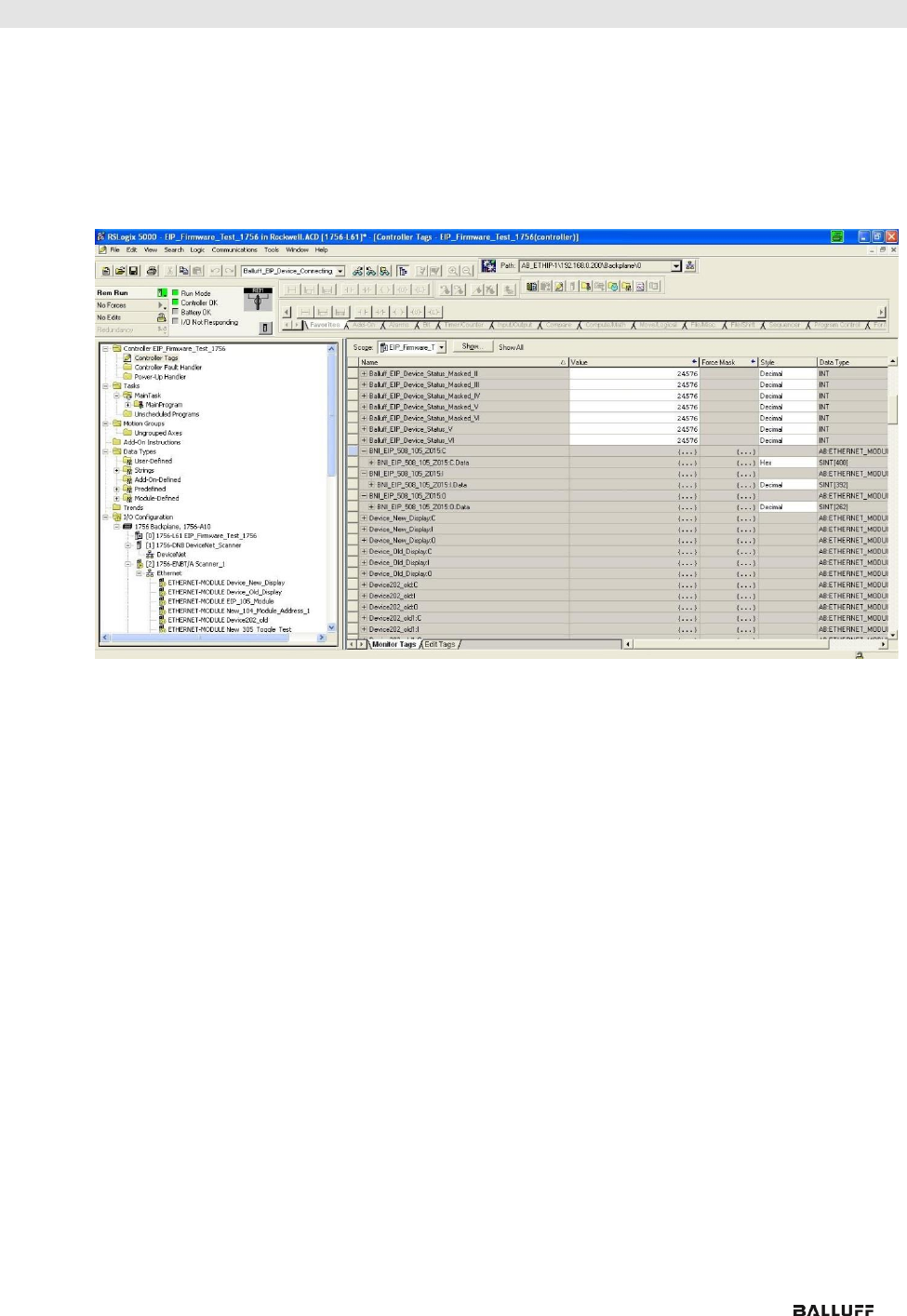
Task: Toggle the I/O Not Responding indicator
Action: point(175,322)
